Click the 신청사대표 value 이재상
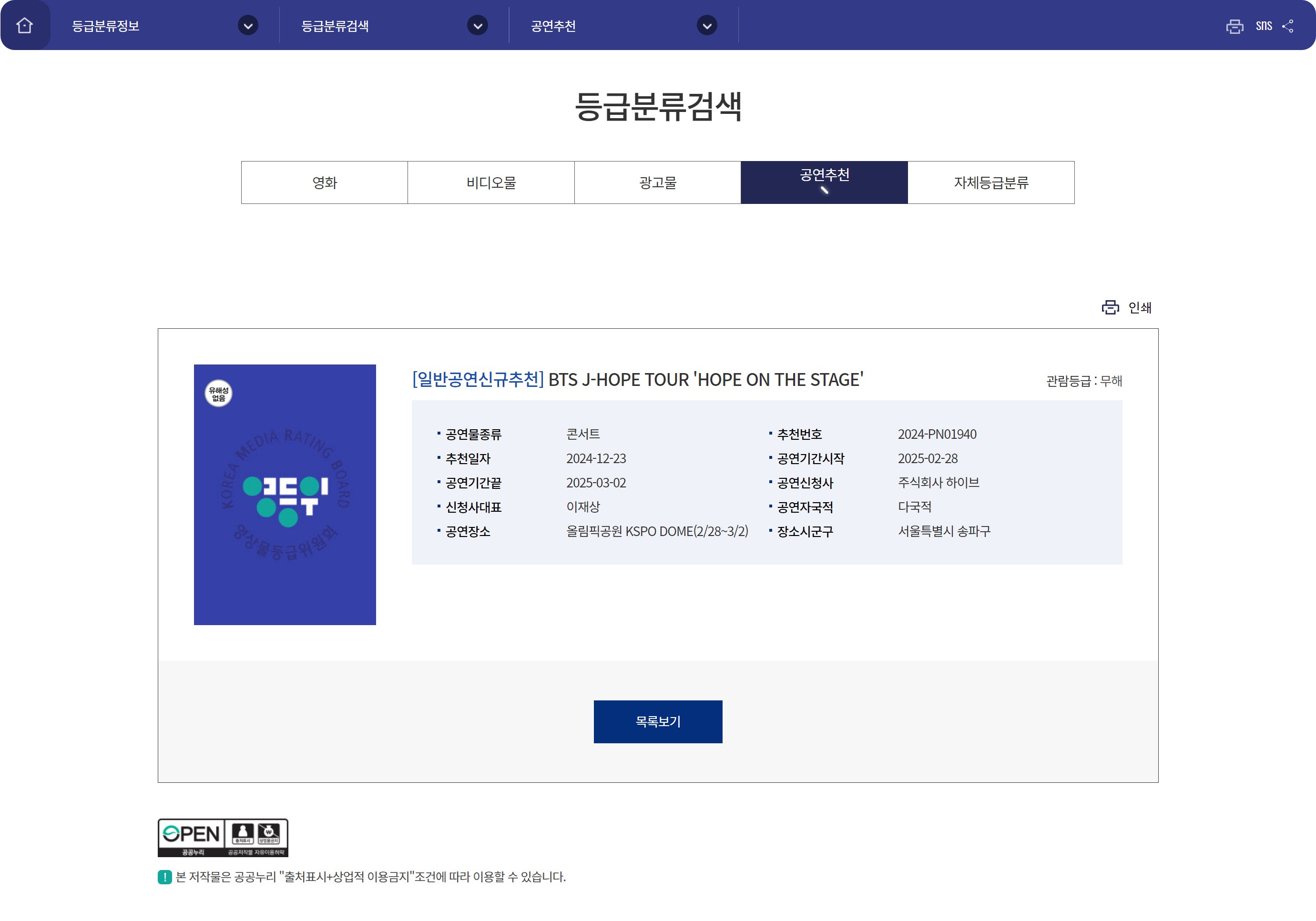The height and width of the screenshot is (921, 1316). click(583, 506)
